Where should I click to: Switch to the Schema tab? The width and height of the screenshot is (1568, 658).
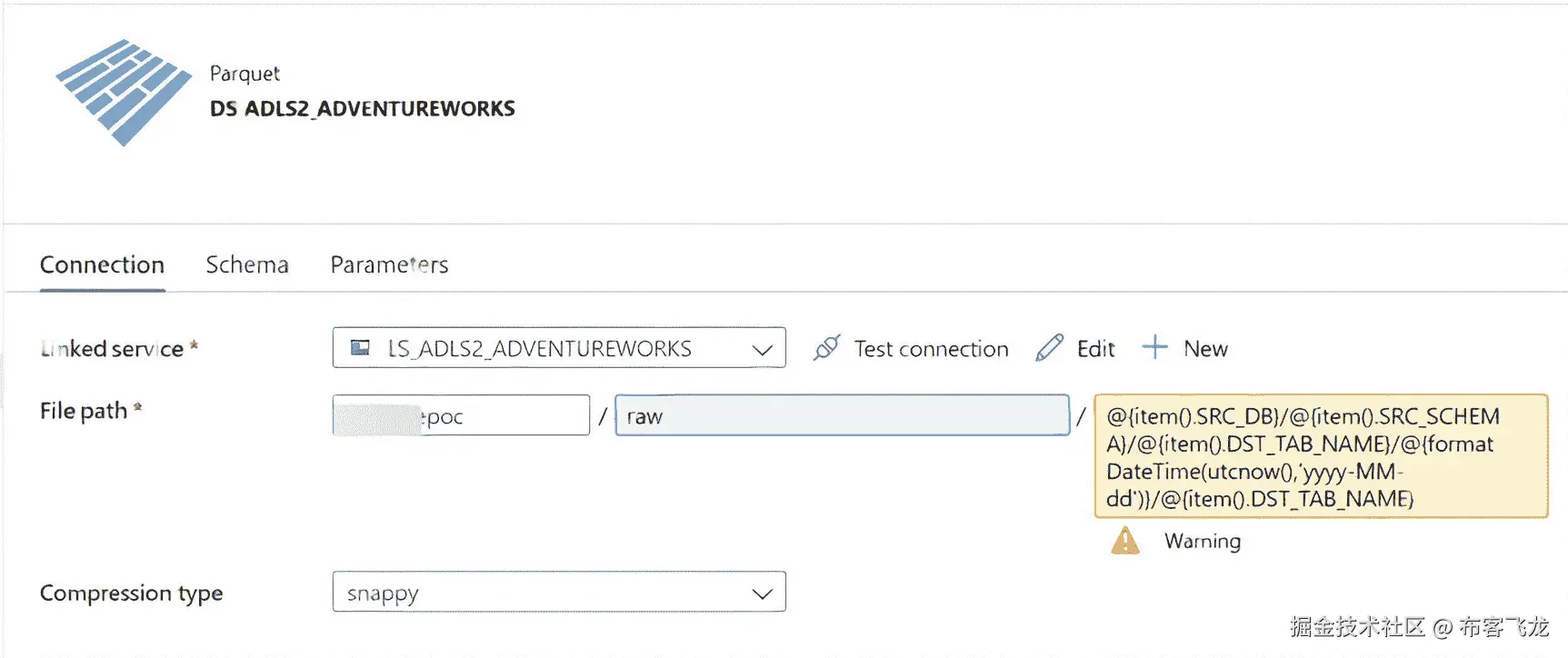[x=247, y=264]
